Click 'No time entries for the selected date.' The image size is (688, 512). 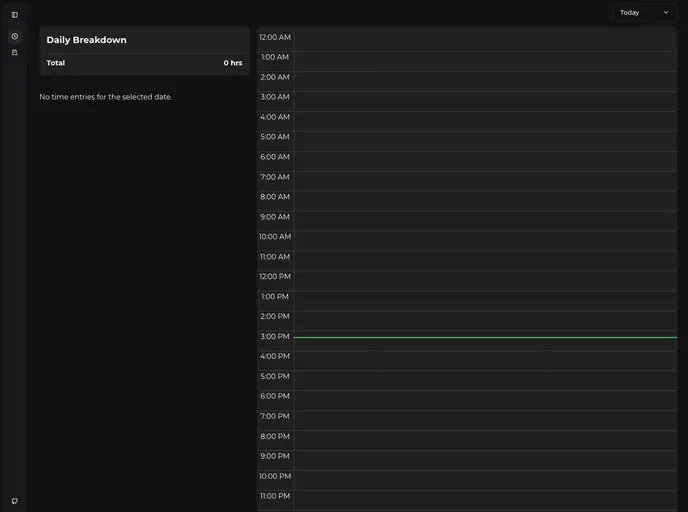click(106, 97)
